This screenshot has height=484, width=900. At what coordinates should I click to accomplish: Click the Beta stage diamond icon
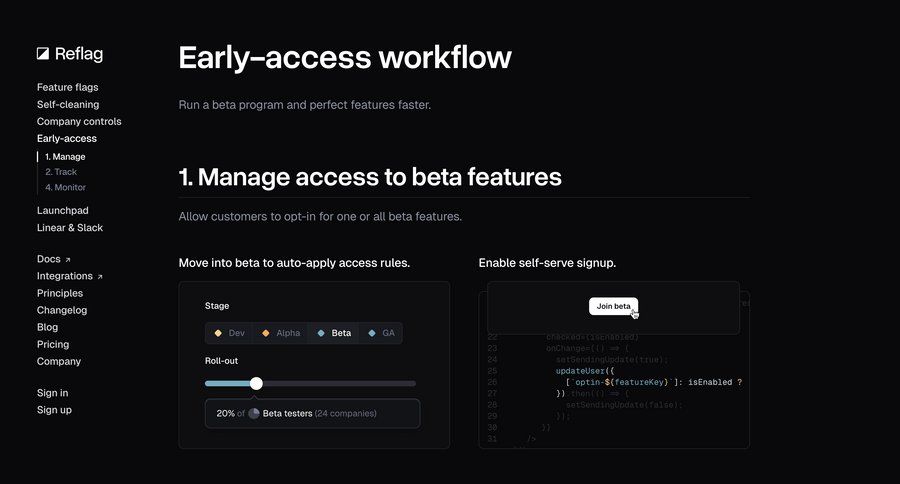(321, 333)
